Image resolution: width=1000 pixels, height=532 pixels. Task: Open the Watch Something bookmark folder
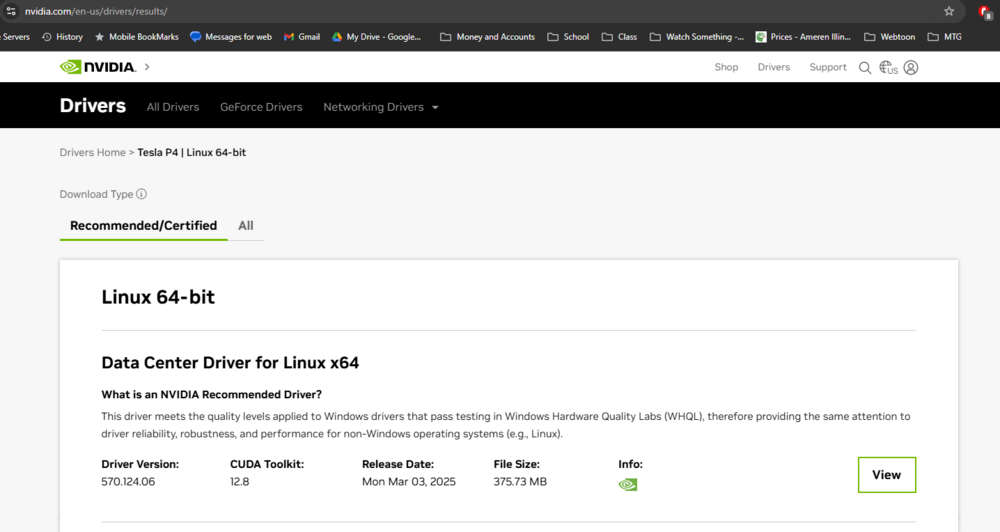click(x=696, y=37)
